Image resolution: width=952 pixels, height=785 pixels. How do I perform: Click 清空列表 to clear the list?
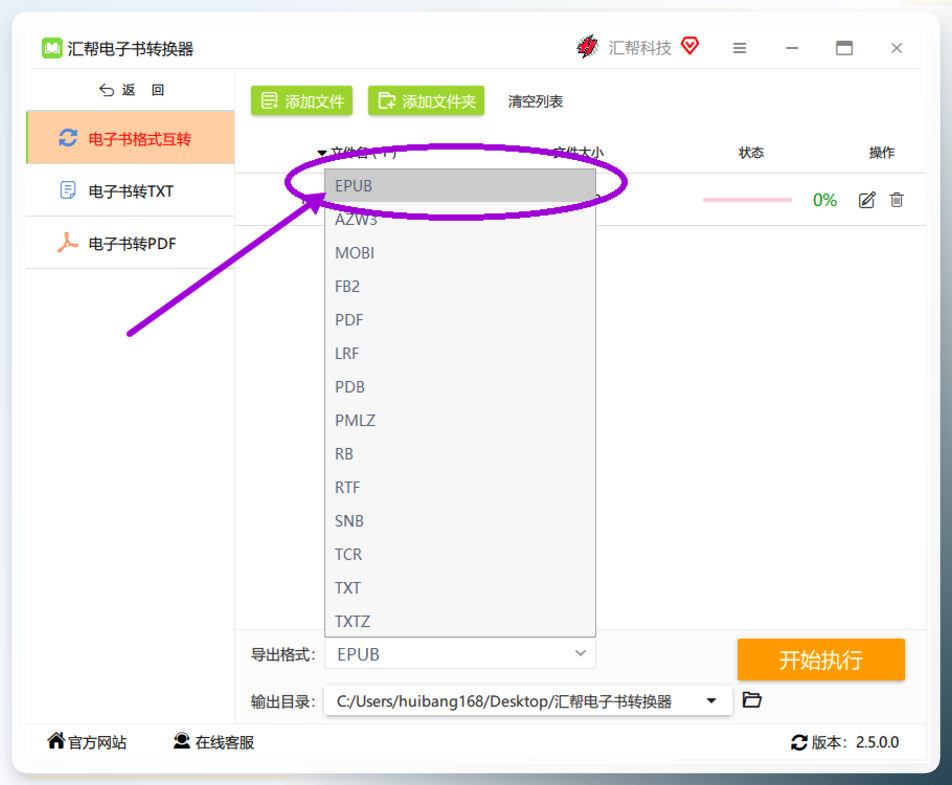[535, 101]
